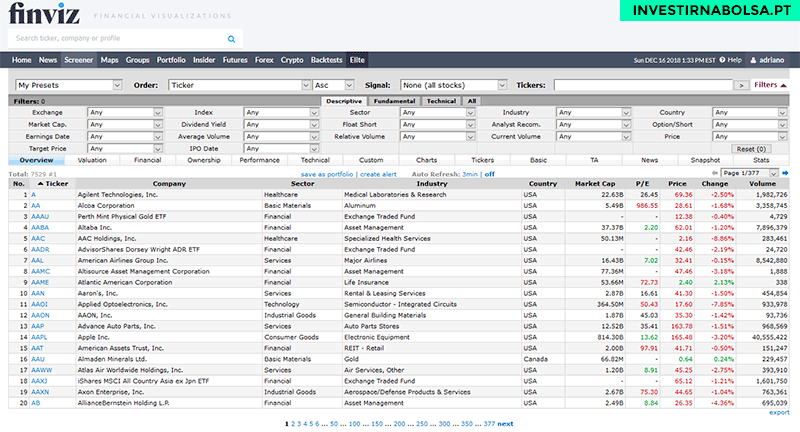Viewport: 800px width, 432px height.
Task: Select the Charts view tab
Action: point(427,160)
